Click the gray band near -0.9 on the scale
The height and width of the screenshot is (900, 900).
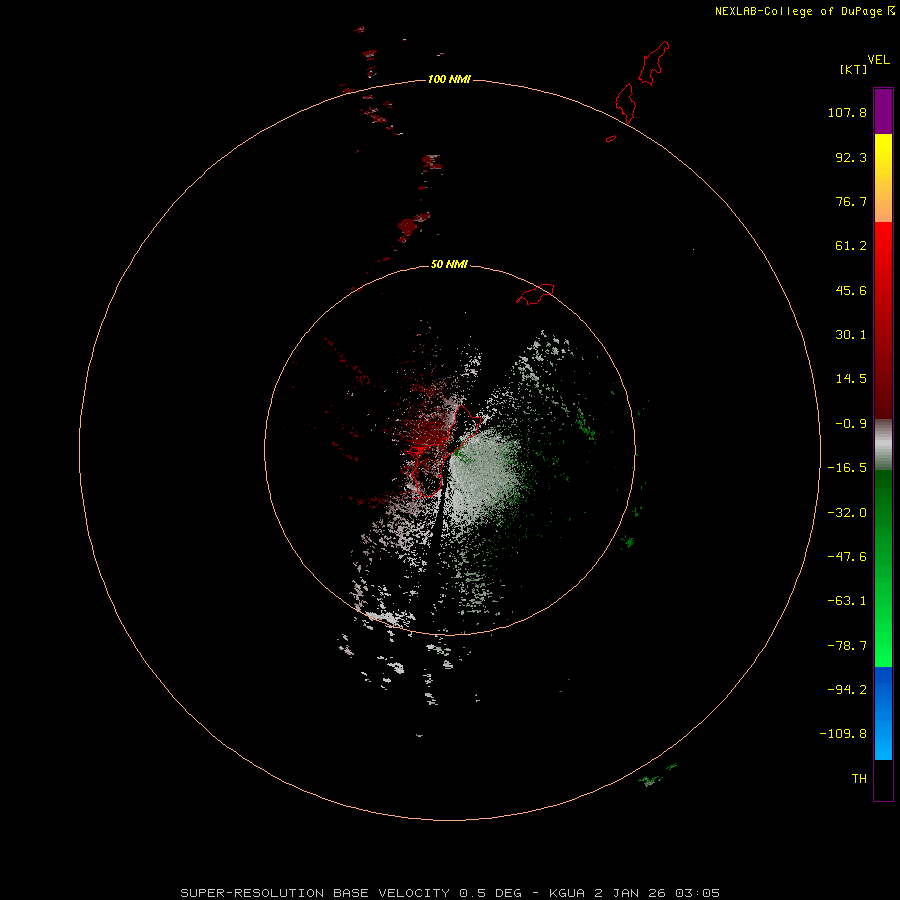[883, 444]
